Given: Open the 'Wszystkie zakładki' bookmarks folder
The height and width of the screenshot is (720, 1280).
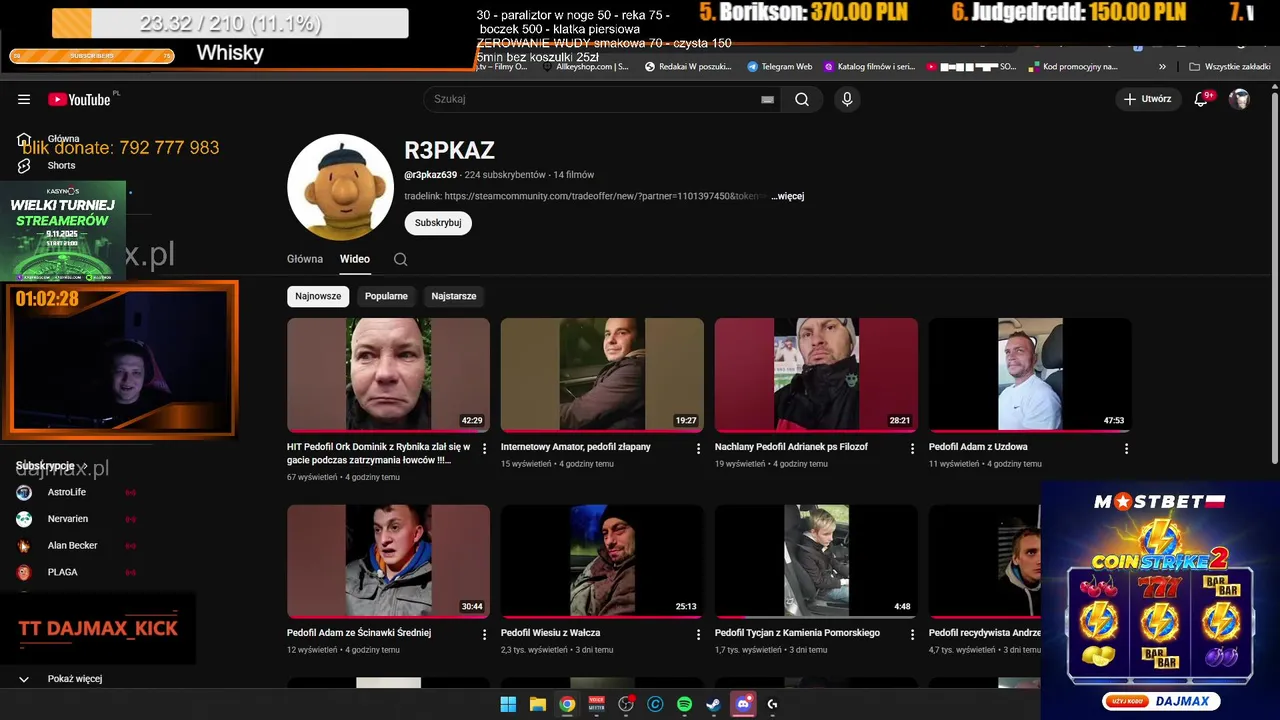Looking at the screenshot, I should click(1229, 67).
